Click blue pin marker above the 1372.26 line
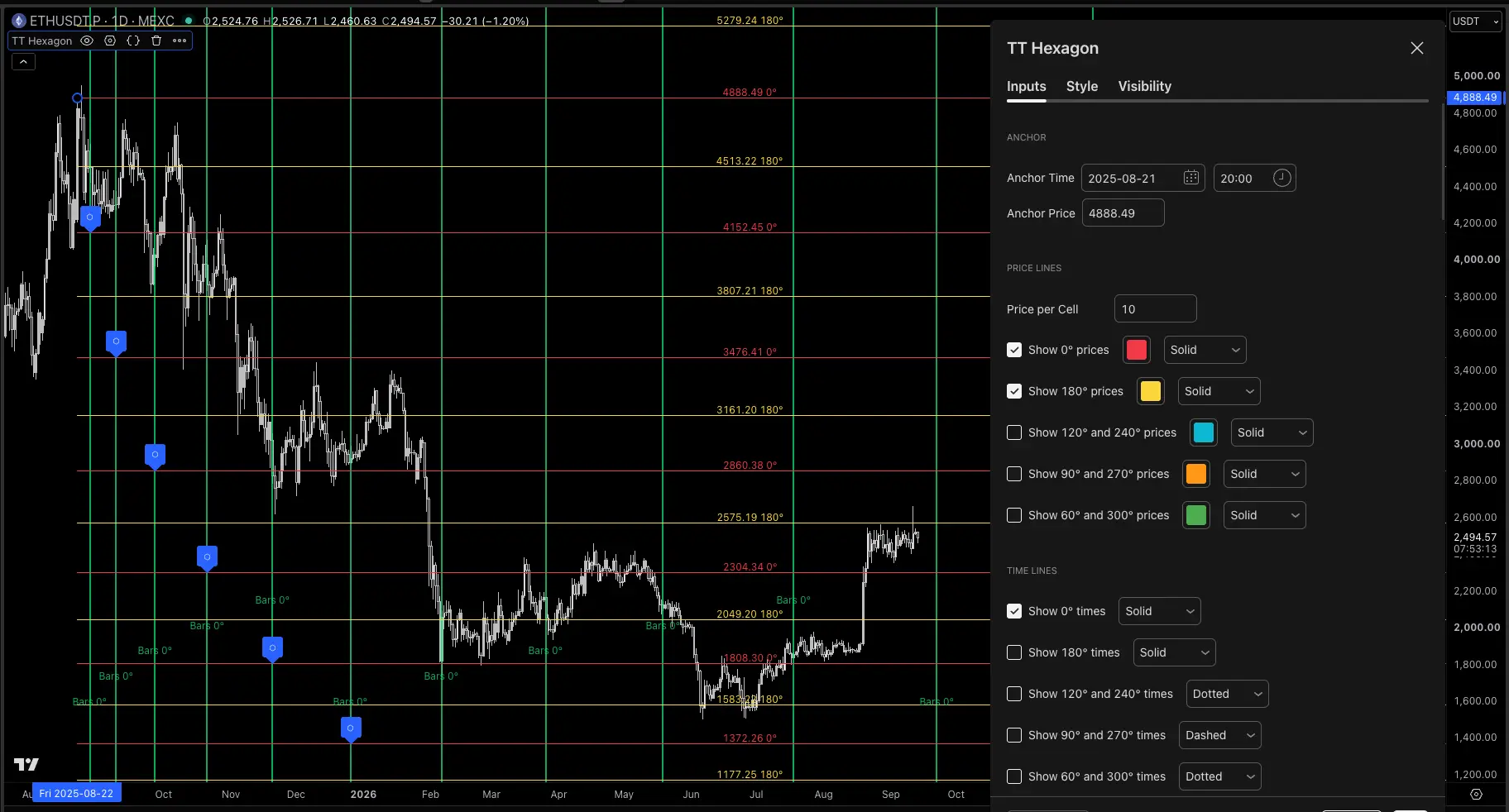Viewport: 1509px width, 812px height. coord(351,729)
